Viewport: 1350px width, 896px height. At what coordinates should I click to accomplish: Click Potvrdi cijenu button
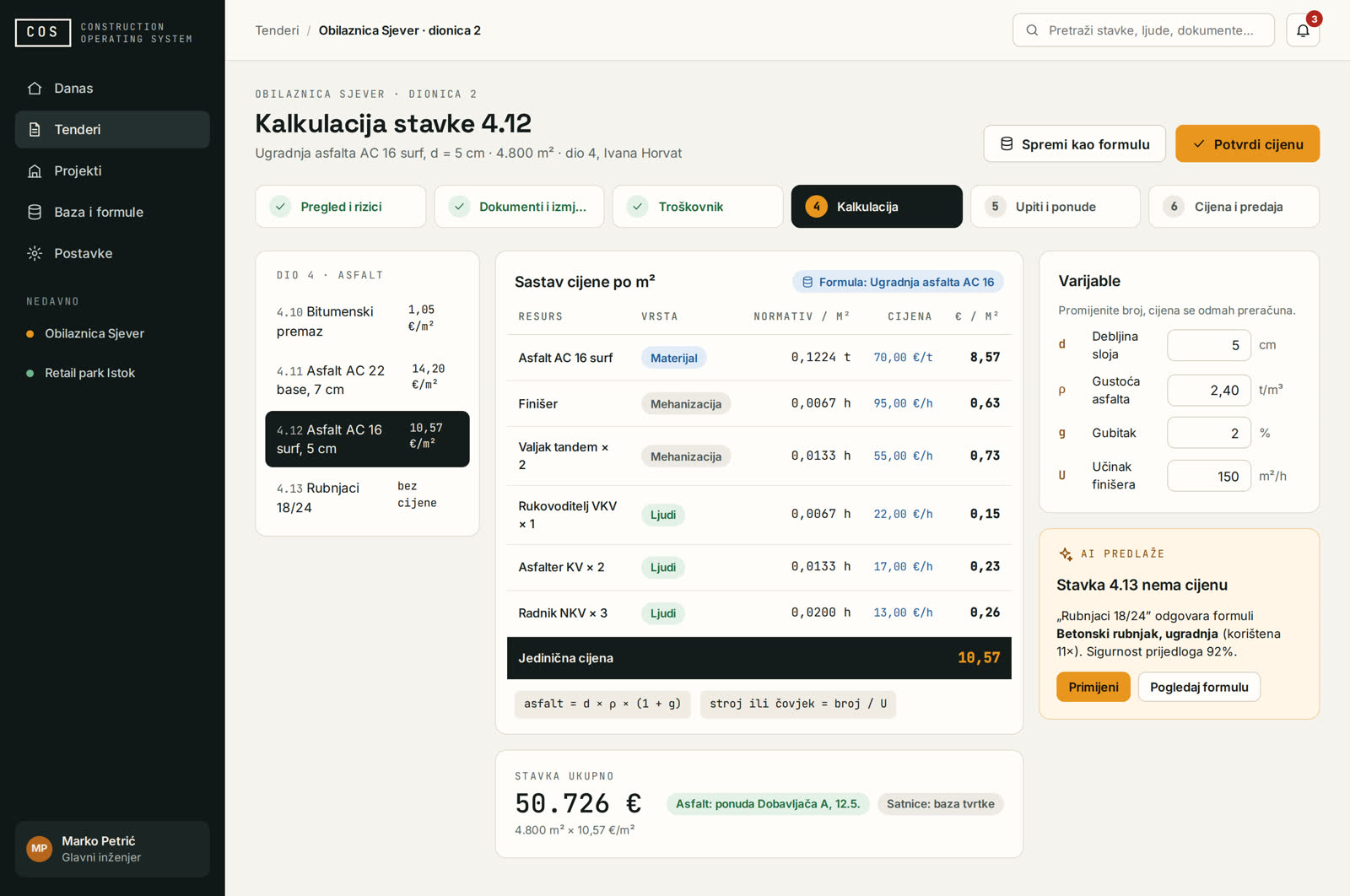1247,144
